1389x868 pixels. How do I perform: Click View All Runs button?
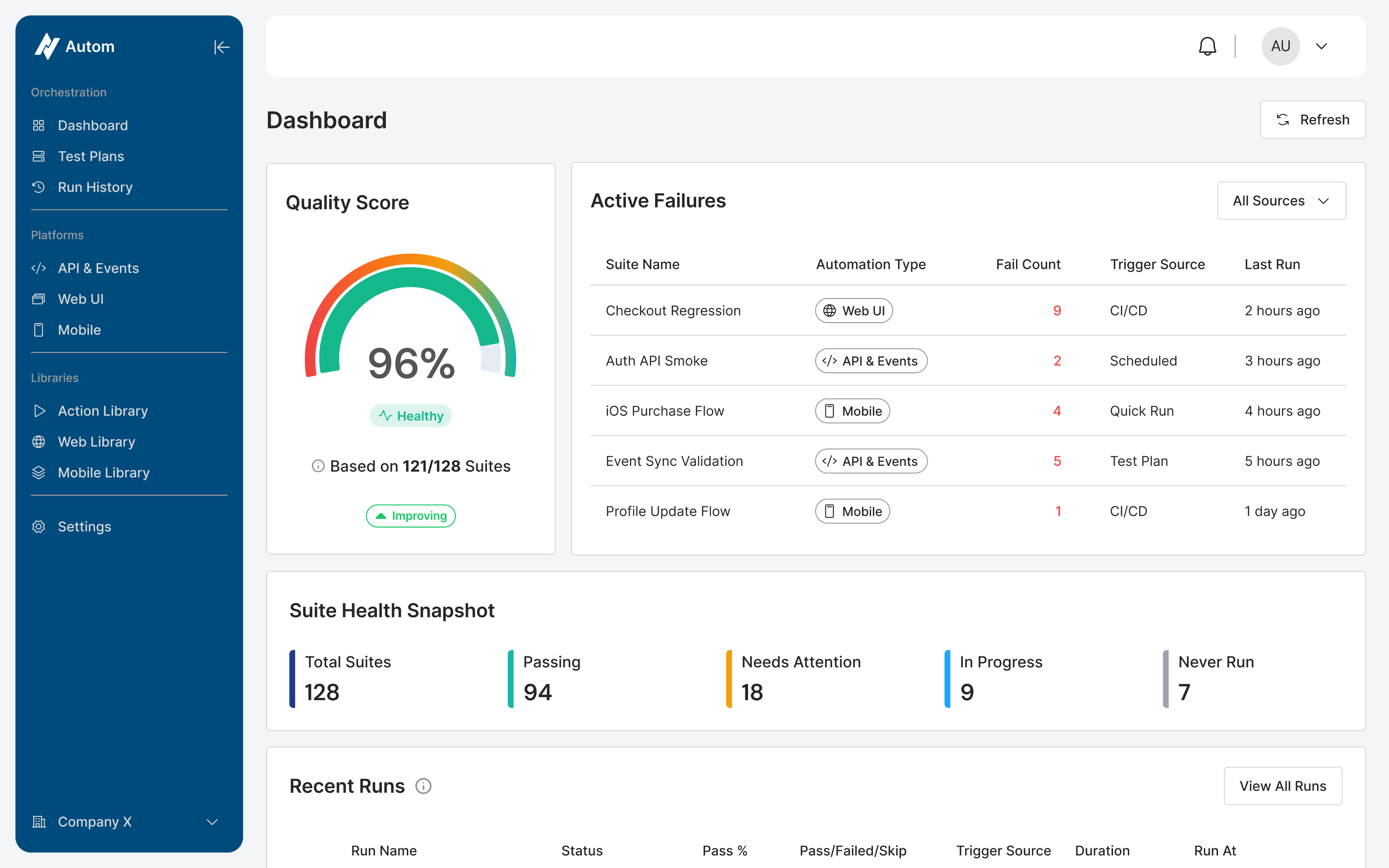(1283, 786)
